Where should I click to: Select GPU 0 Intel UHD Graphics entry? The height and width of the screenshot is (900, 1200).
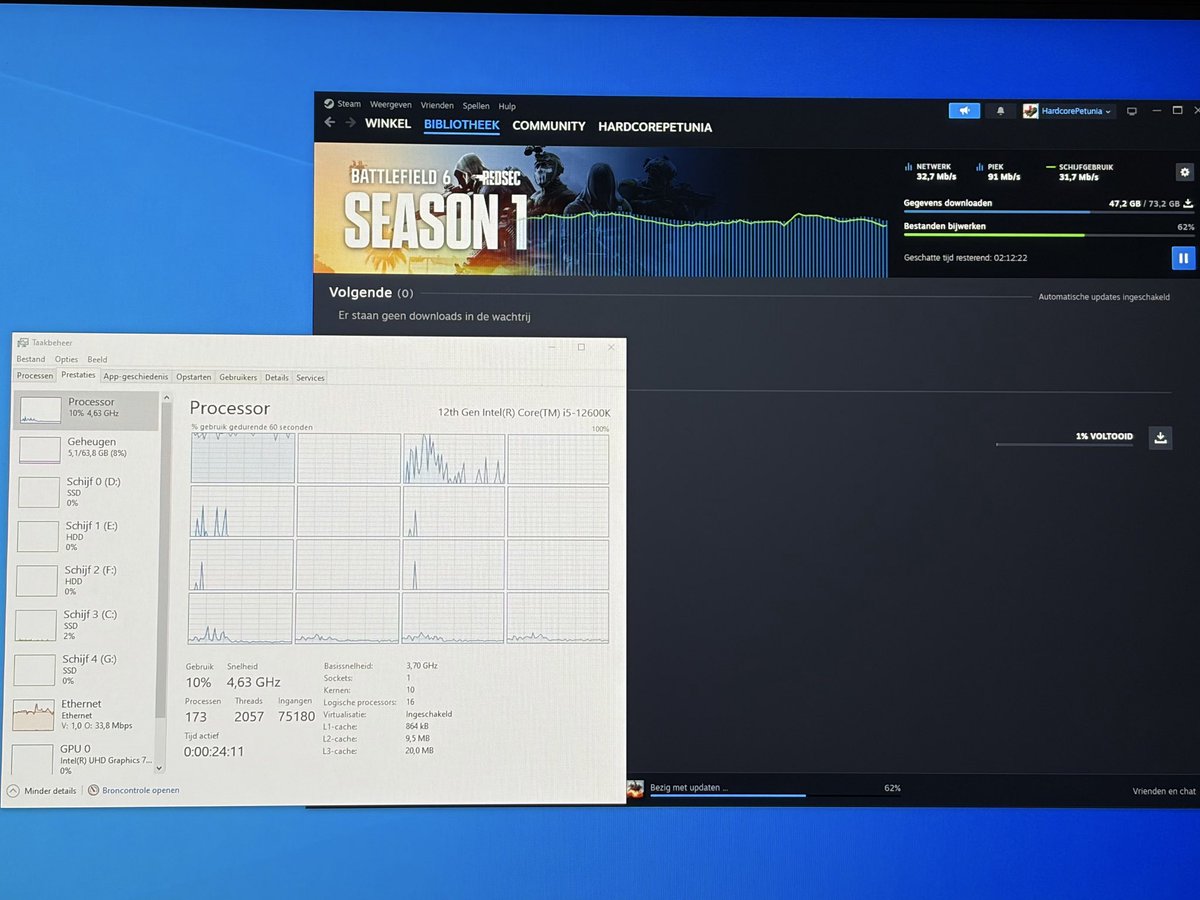click(80, 758)
